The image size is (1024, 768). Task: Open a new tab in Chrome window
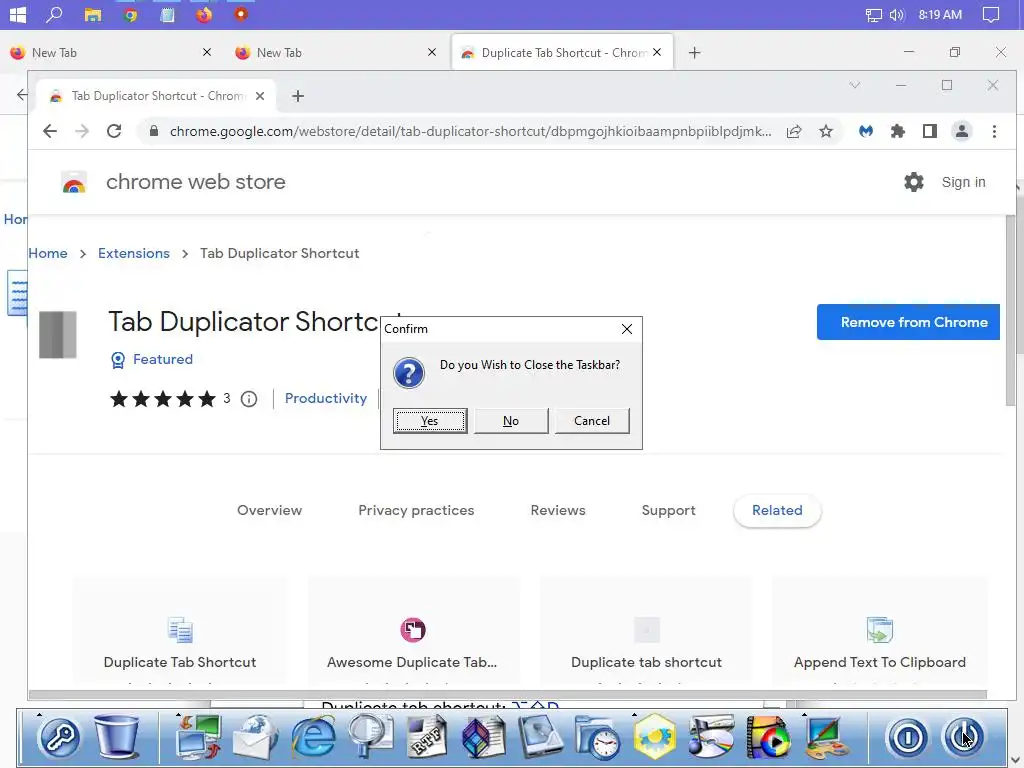click(x=298, y=96)
